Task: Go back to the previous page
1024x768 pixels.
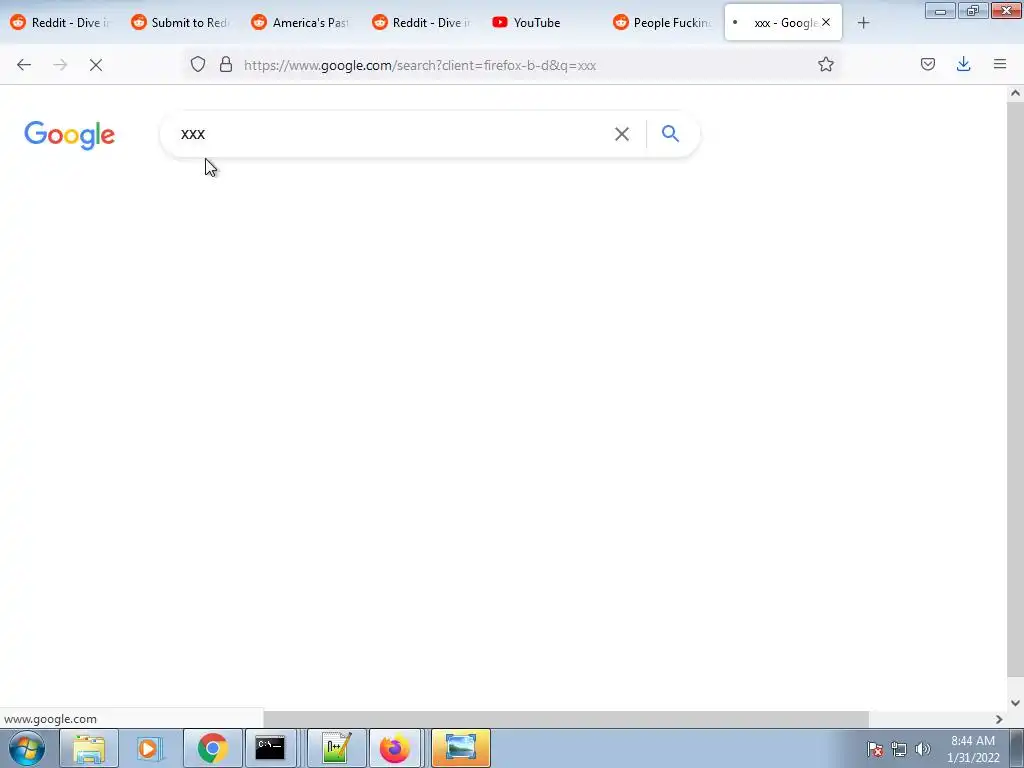Action: (x=24, y=65)
